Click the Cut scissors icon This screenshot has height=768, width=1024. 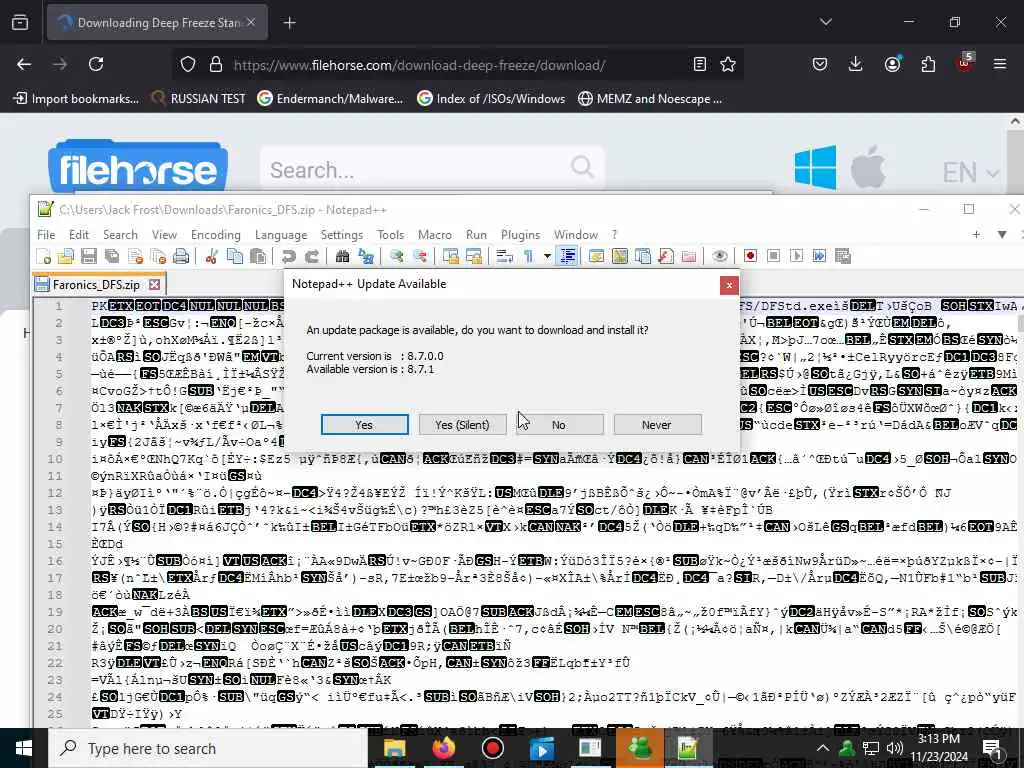(x=211, y=256)
